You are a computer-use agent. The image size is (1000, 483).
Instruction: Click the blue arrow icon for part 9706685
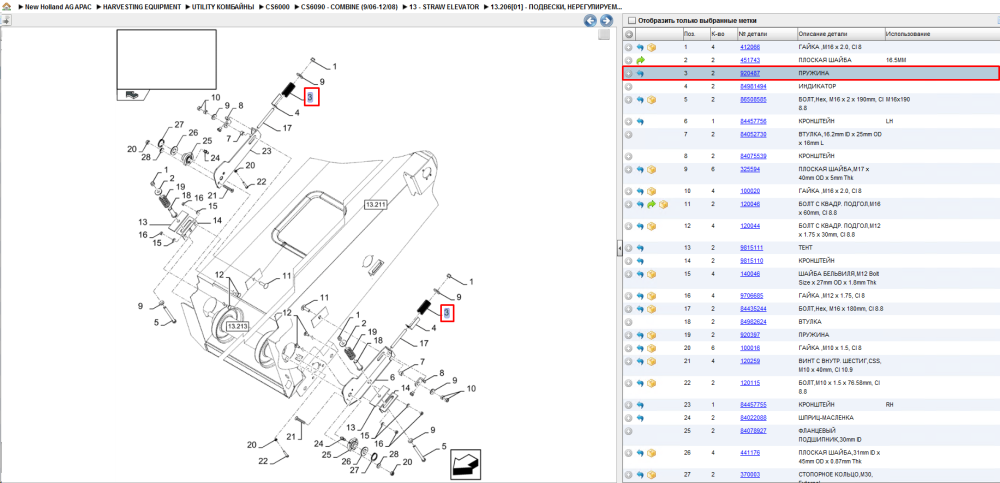pos(640,296)
